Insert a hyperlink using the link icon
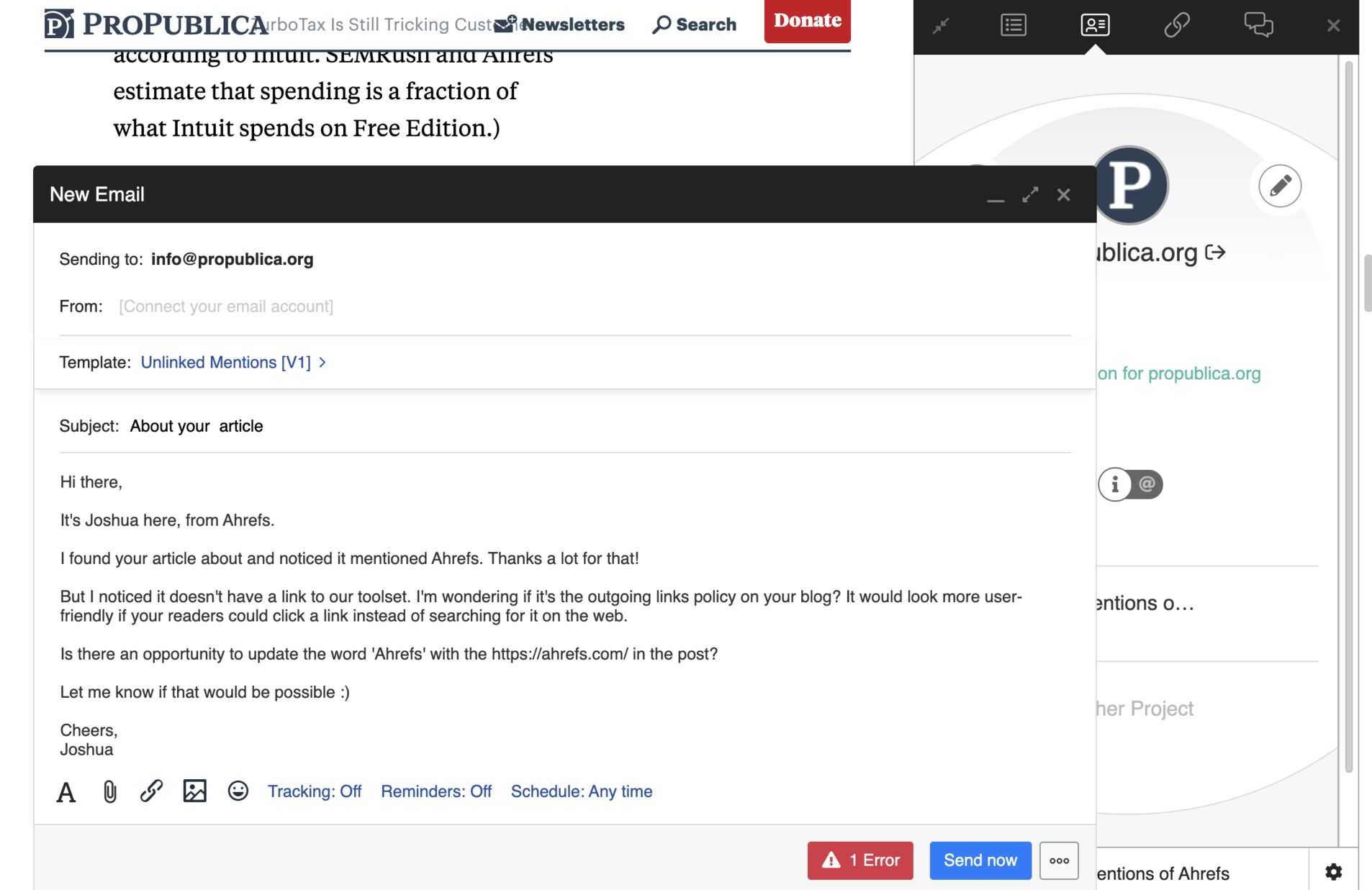The height and width of the screenshot is (890, 1372). click(151, 791)
